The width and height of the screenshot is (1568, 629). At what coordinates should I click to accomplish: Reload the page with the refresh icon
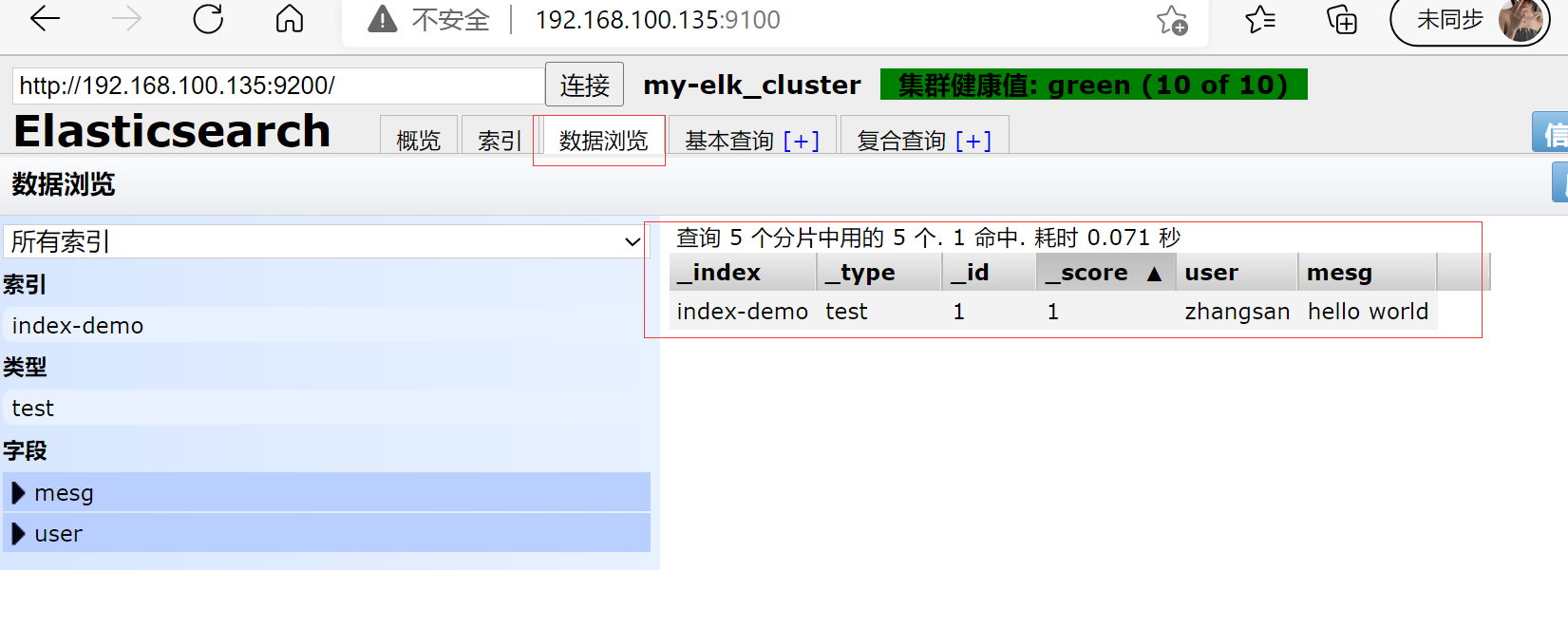(x=208, y=19)
